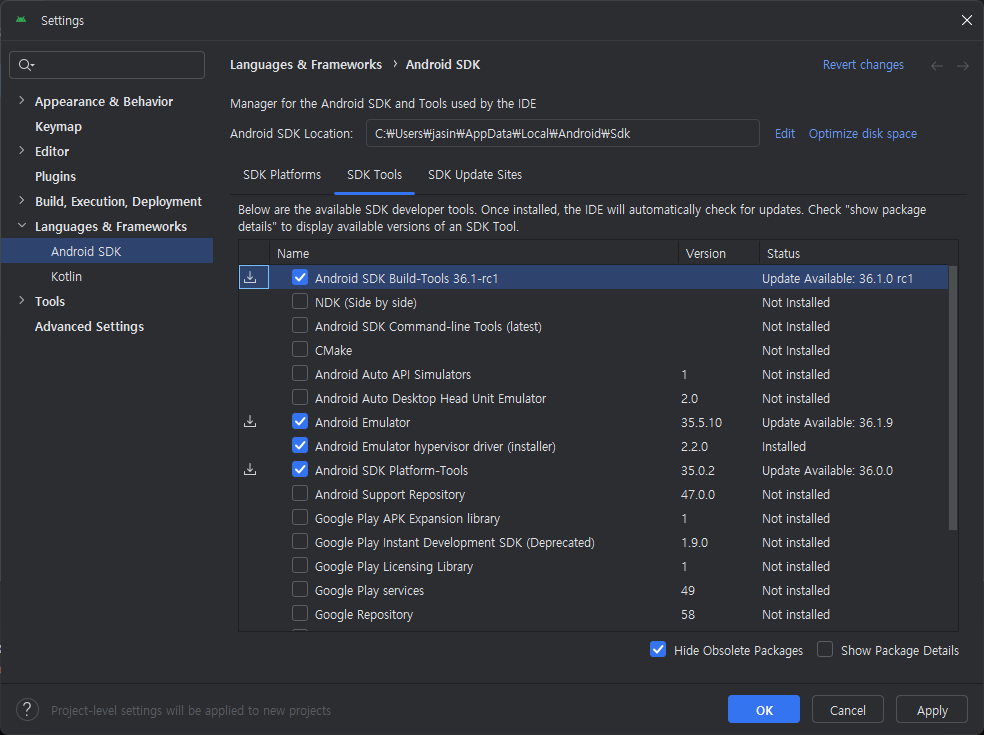Click the download icon beside SDK Platform-Tools
The height and width of the screenshot is (735, 984).
pos(250,469)
